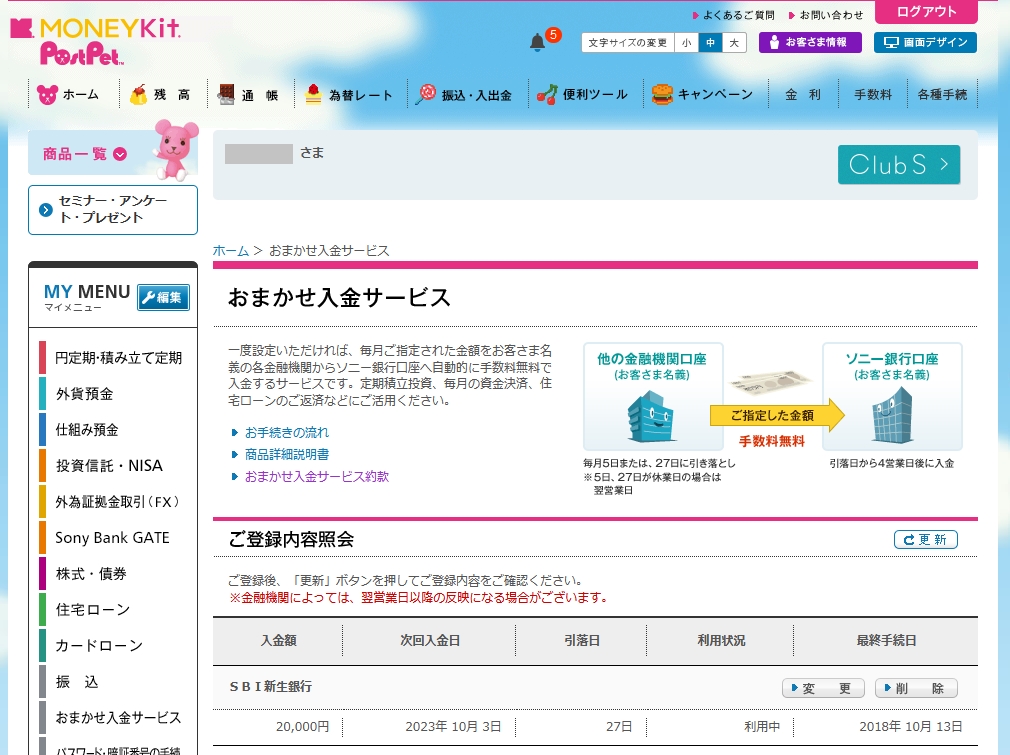Screen dimensions: 1010x755
Task: Expand the 商品一覧 dropdown
Action: coord(84,154)
